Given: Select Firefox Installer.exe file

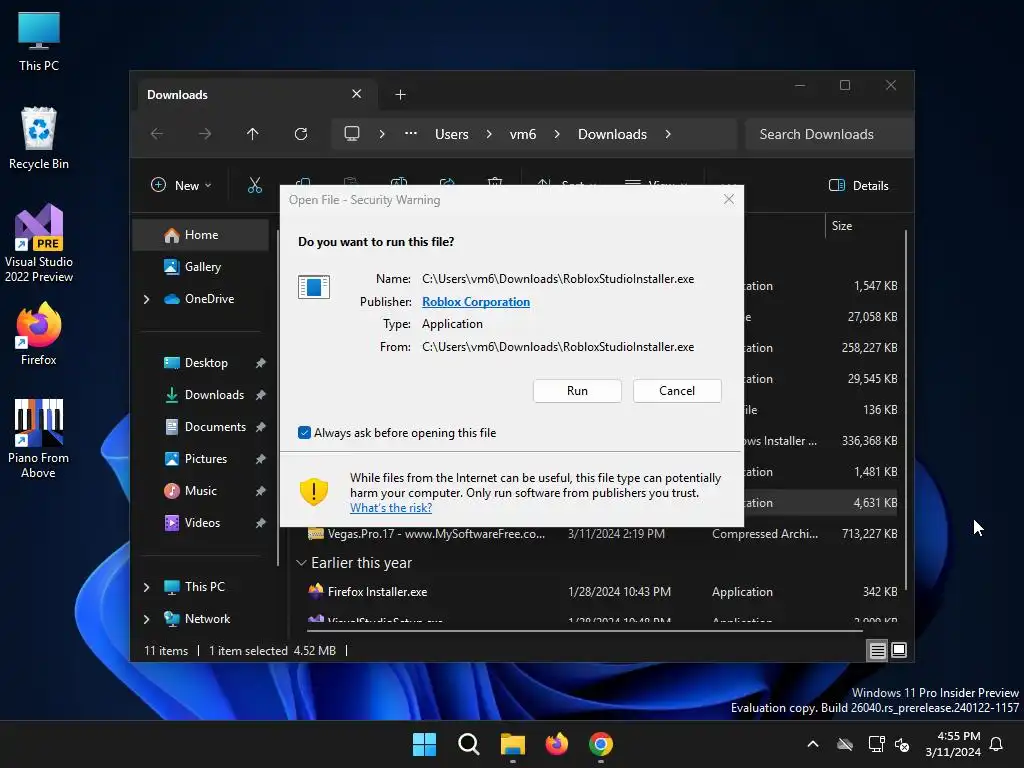Looking at the screenshot, I should 601,592.
